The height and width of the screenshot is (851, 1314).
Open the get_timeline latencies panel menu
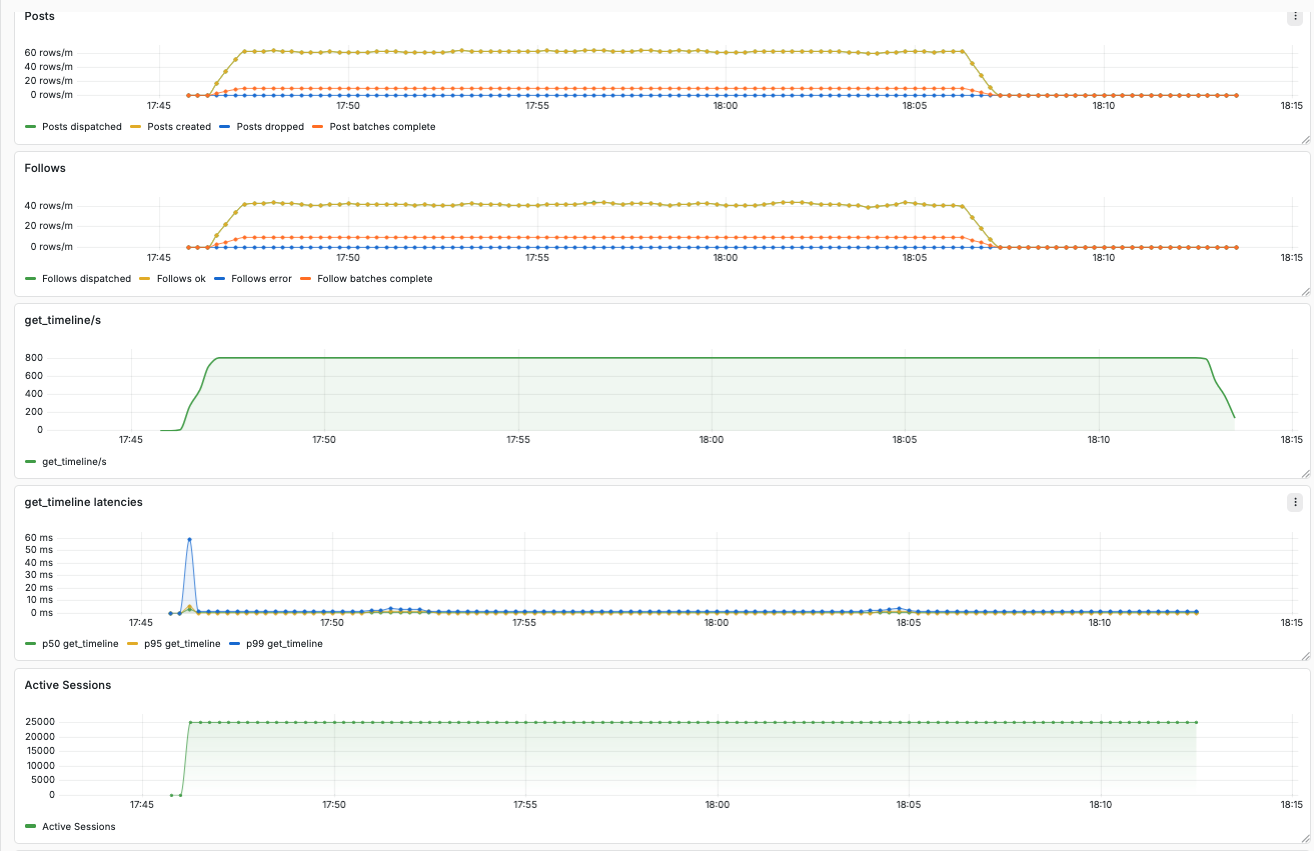tap(1294, 502)
